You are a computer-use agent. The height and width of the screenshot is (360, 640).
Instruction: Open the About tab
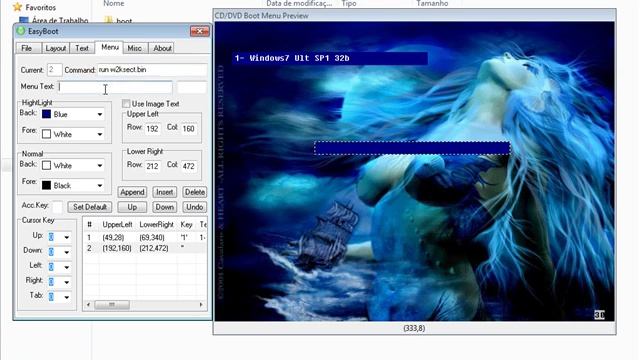[x=162, y=48]
